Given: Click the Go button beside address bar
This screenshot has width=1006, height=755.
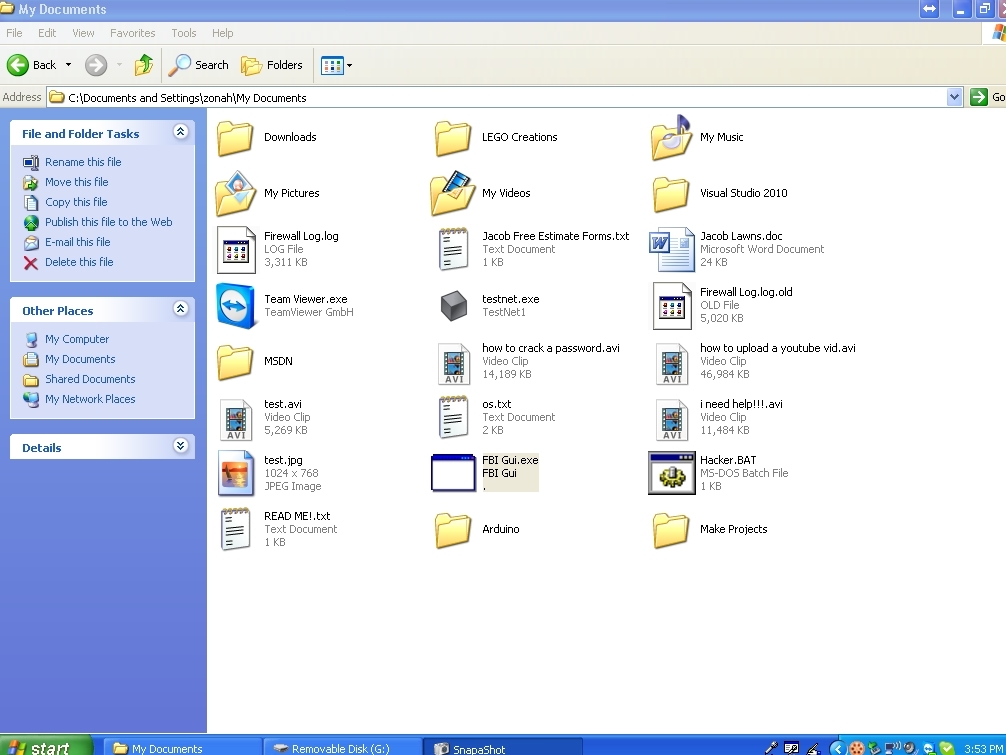Looking at the screenshot, I should (x=987, y=97).
